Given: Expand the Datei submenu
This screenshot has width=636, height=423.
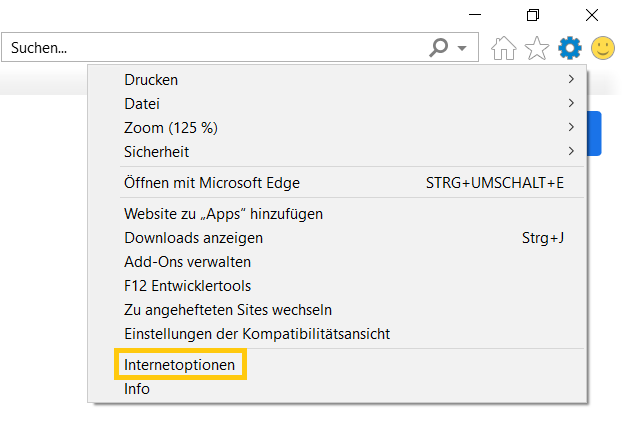Looking at the screenshot, I should (x=337, y=103).
